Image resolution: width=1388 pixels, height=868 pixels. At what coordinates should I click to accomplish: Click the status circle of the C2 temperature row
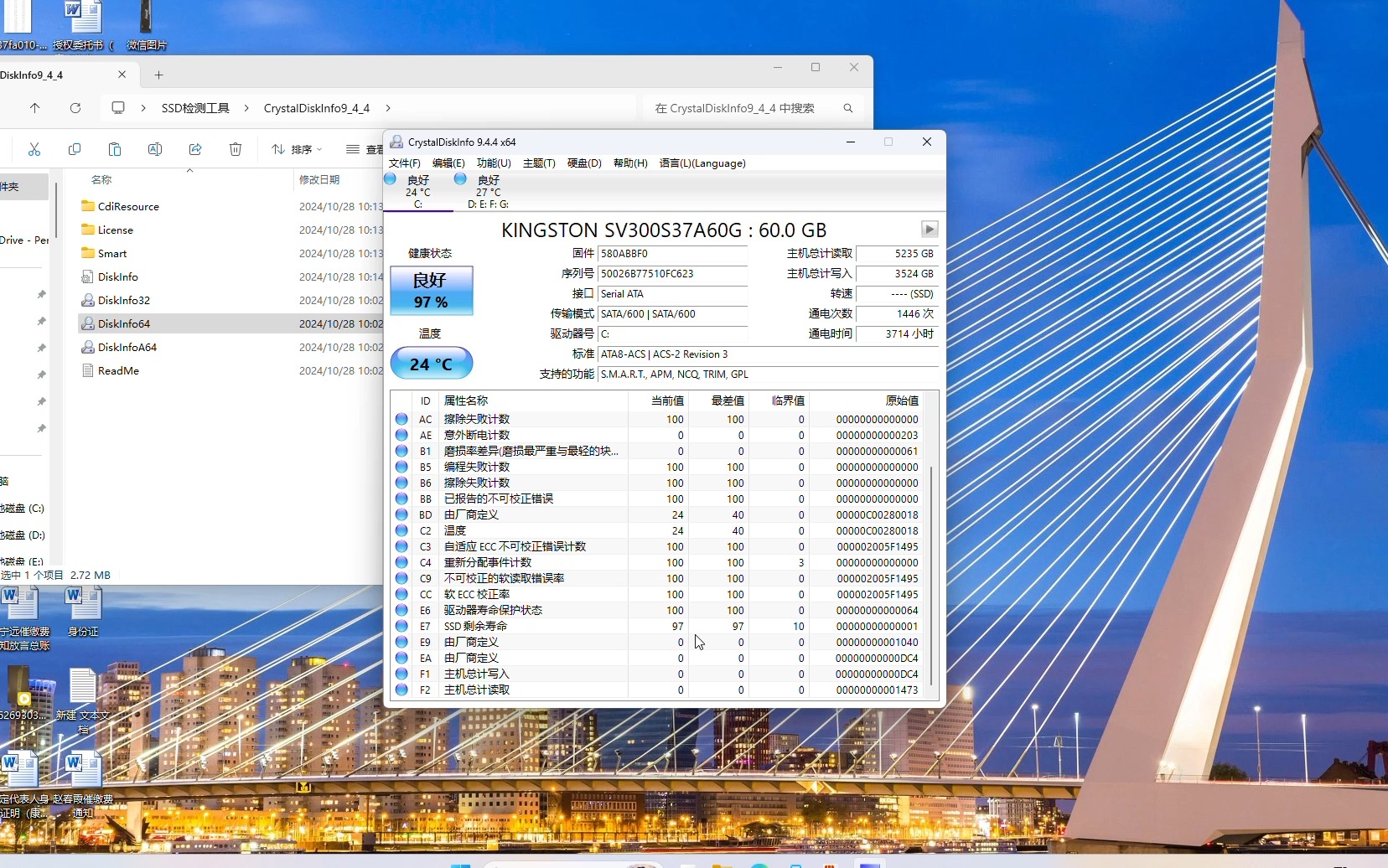401,530
